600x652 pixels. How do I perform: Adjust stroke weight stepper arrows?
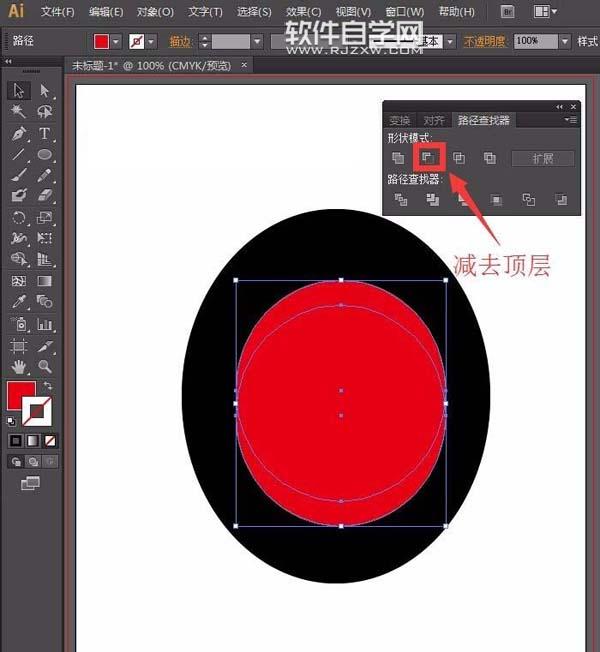[x=204, y=41]
